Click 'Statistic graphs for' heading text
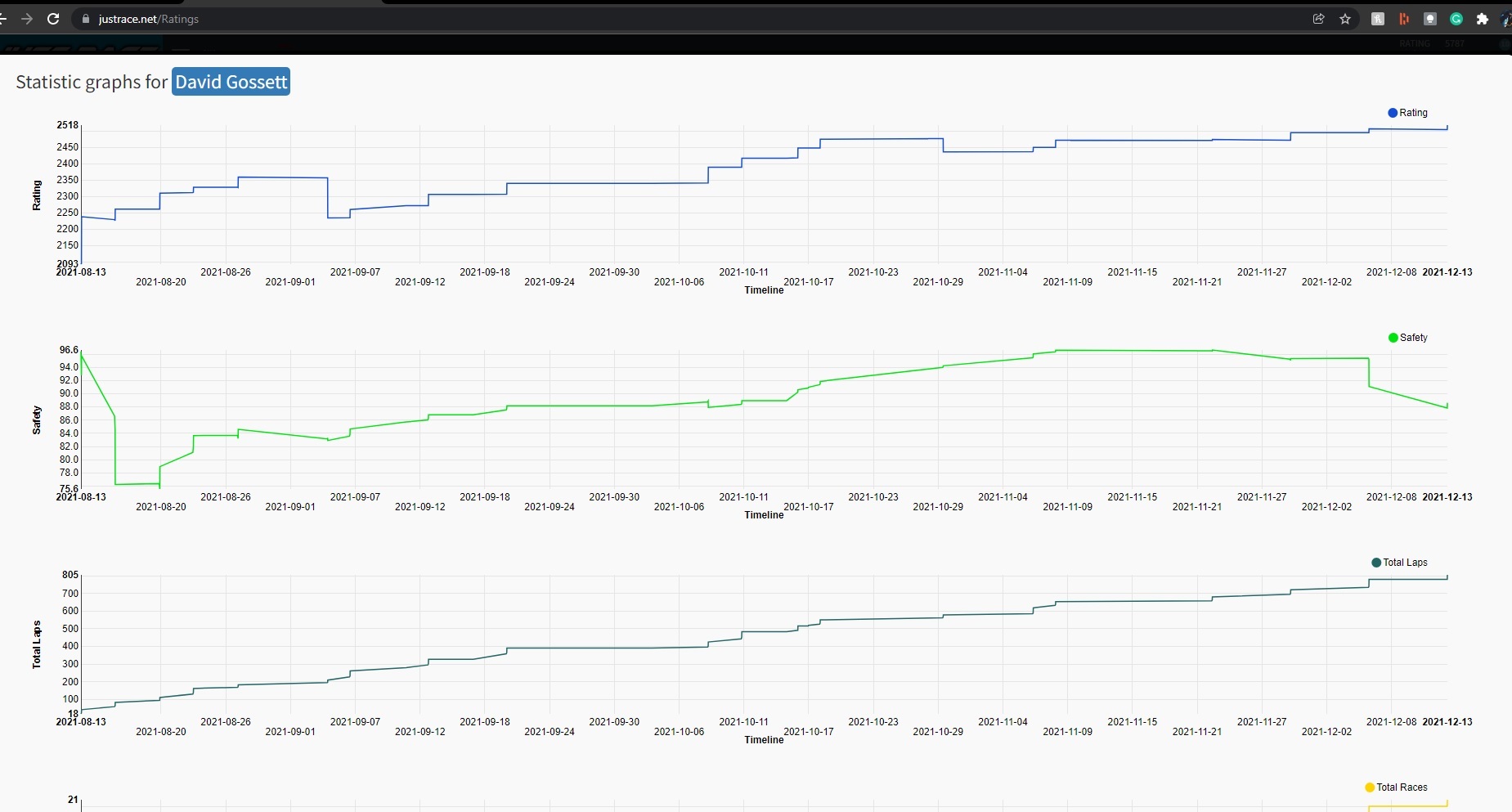The image size is (1512, 812). pyautogui.click(x=92, y=82)
